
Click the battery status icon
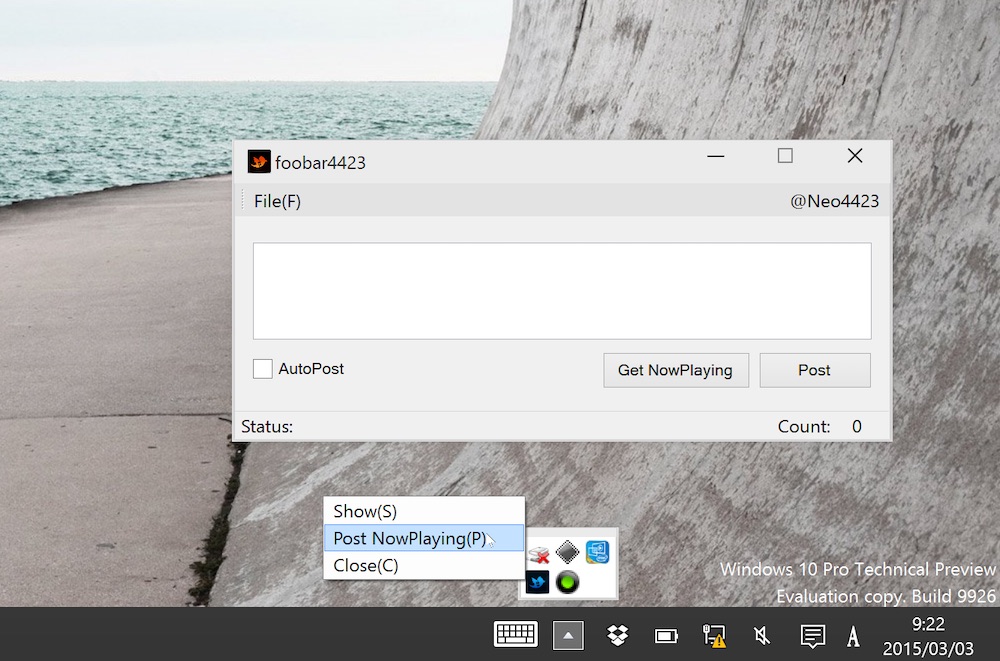click(x=665, y=635)
